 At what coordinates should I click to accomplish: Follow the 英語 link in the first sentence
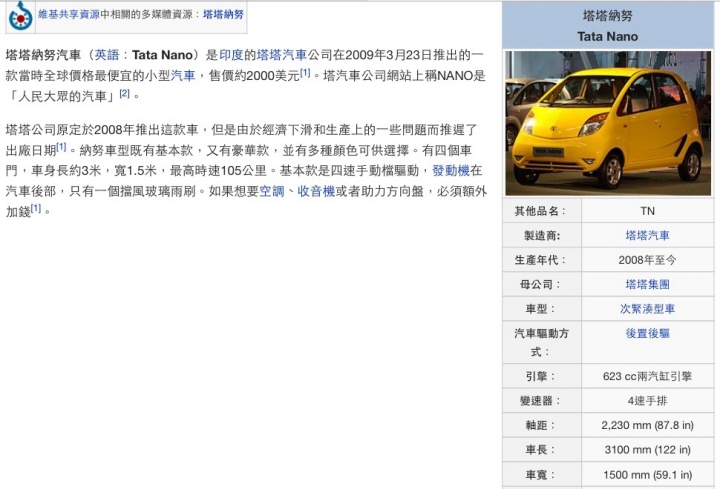coord(106,55)
